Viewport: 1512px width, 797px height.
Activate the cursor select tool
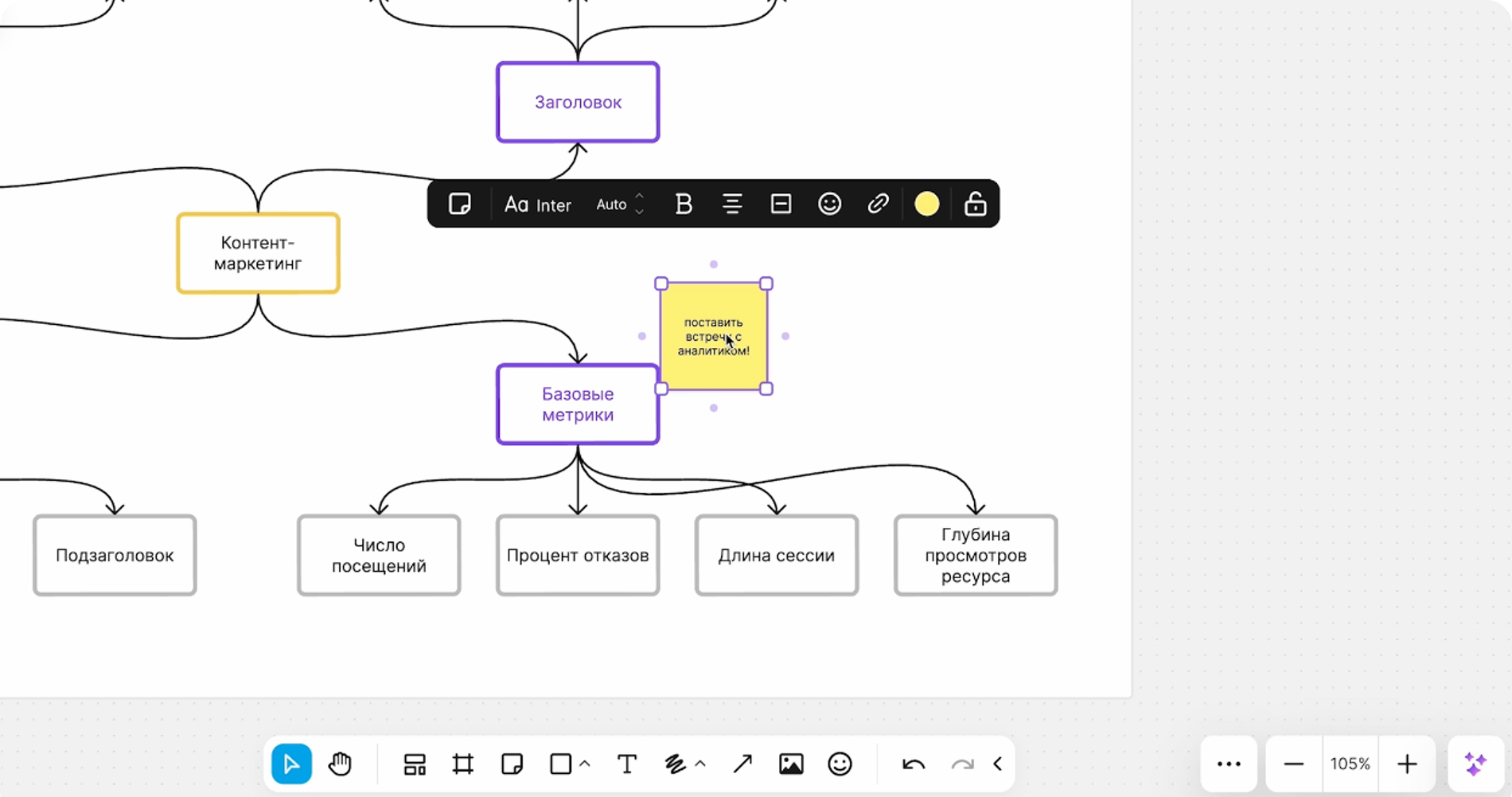(x=291, y=764)
